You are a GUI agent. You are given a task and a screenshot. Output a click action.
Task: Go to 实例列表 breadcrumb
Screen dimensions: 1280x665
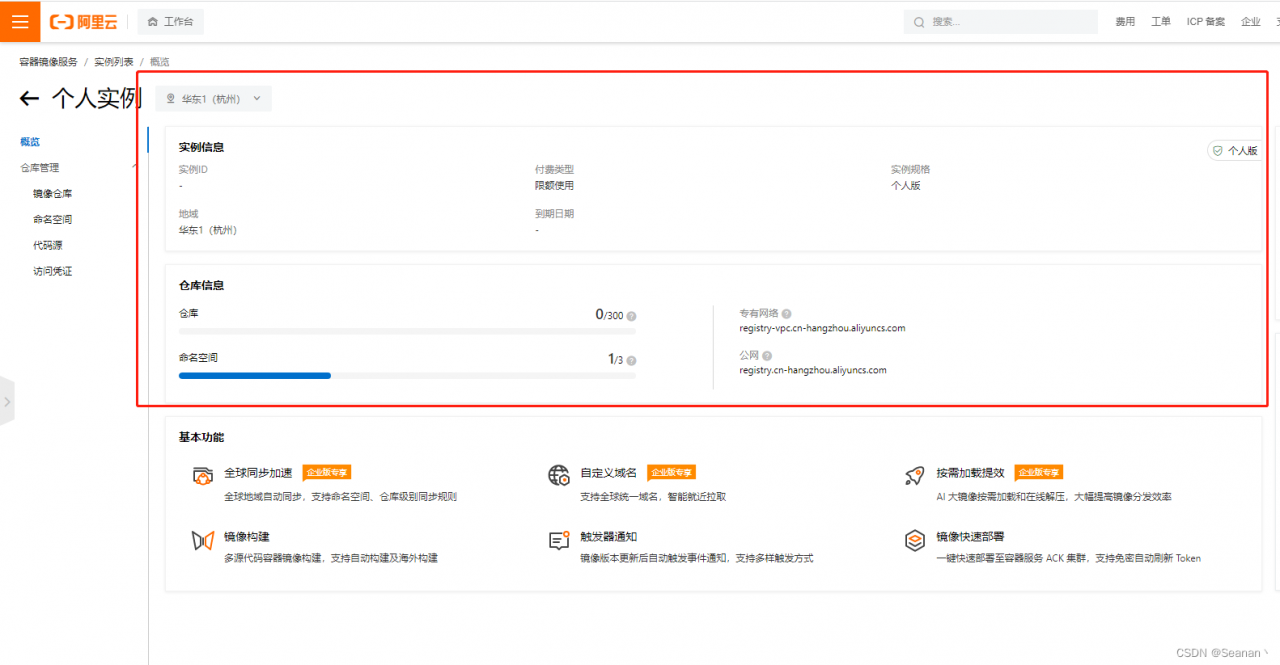coord(114,62)
